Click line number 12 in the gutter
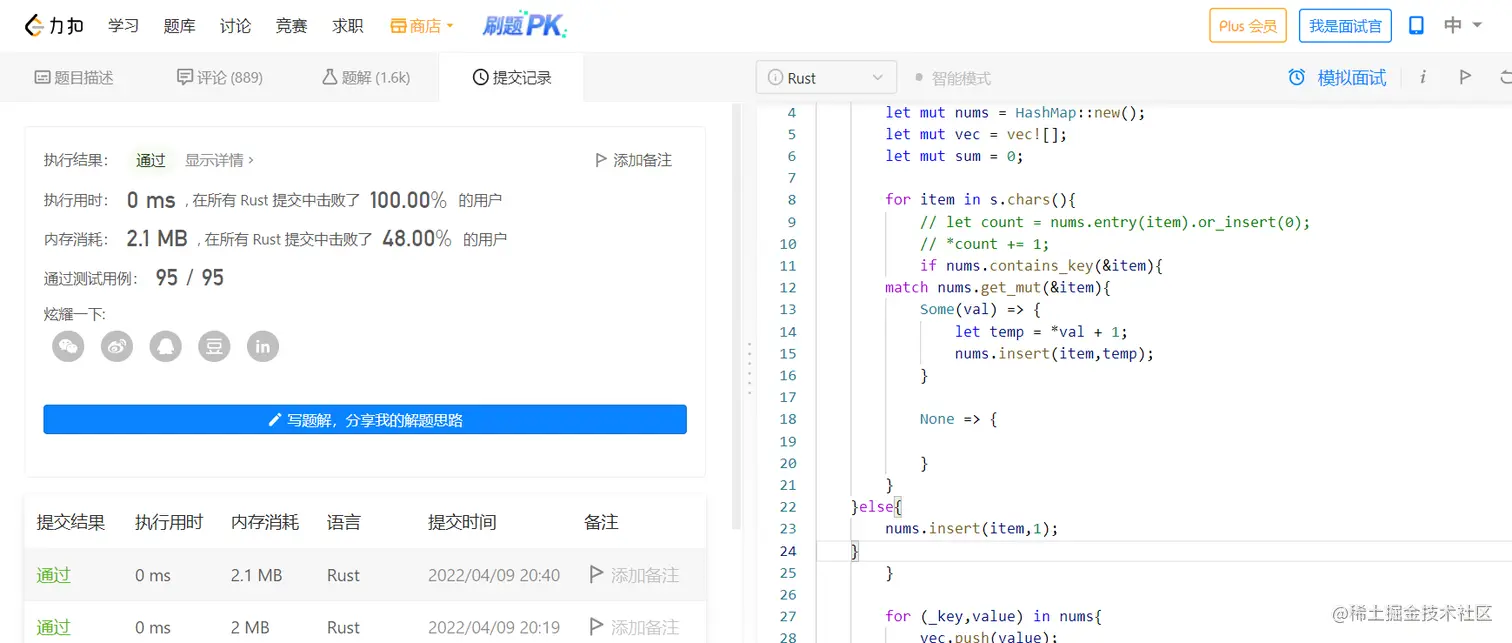The height and width of the screenshot is (643, 1512). click(x=788, y=288)
